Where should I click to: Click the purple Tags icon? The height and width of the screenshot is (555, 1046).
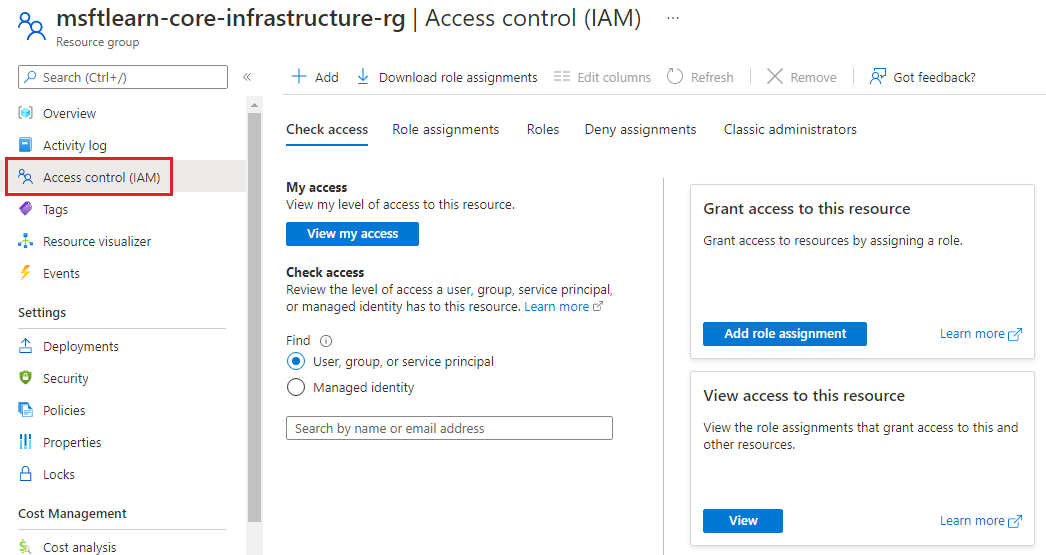[25, 209]
